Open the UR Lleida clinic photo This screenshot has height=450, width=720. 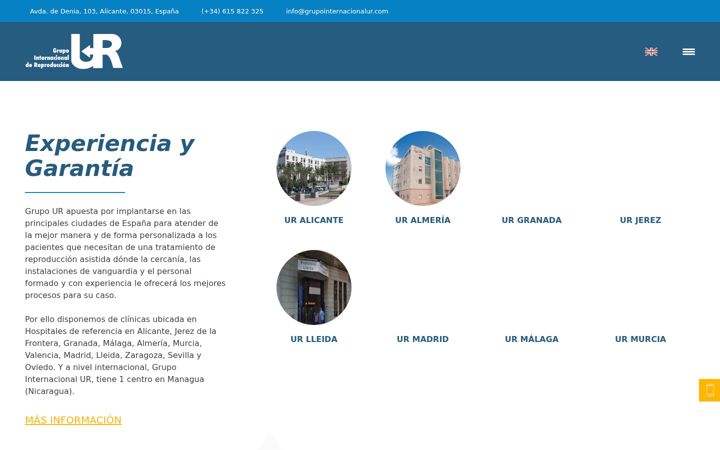314,287
